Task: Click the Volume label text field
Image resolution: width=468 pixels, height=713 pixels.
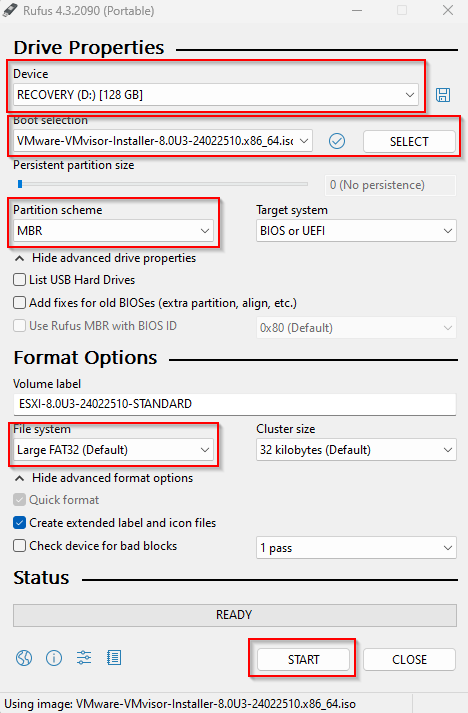Action: 235,404
